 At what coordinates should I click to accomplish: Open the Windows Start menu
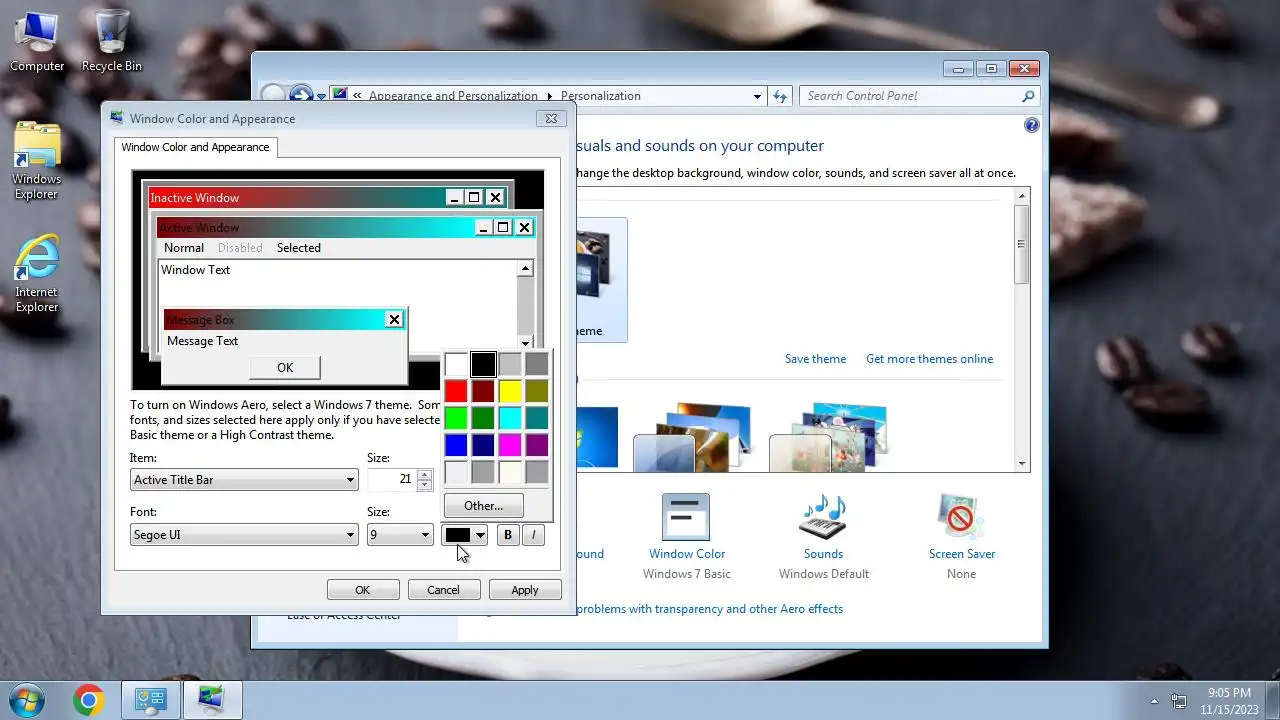(x=27, y=700)
